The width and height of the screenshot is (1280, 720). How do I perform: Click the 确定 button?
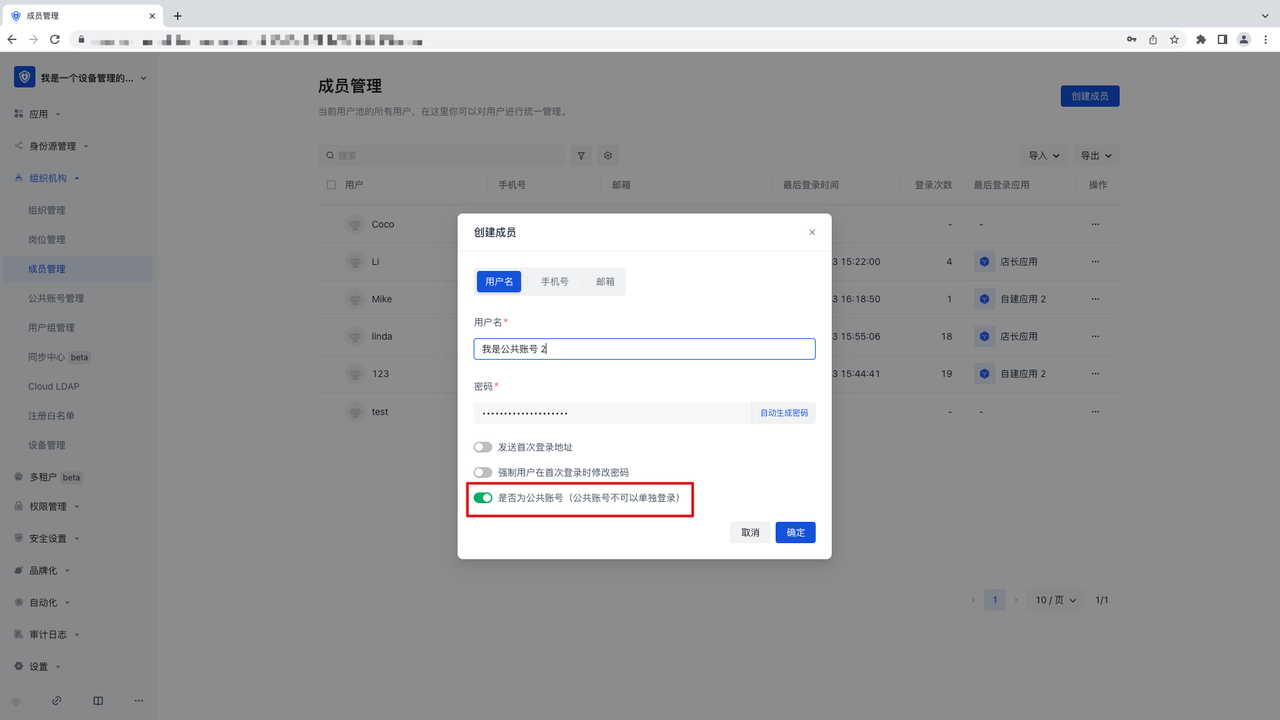click(795, 533)
